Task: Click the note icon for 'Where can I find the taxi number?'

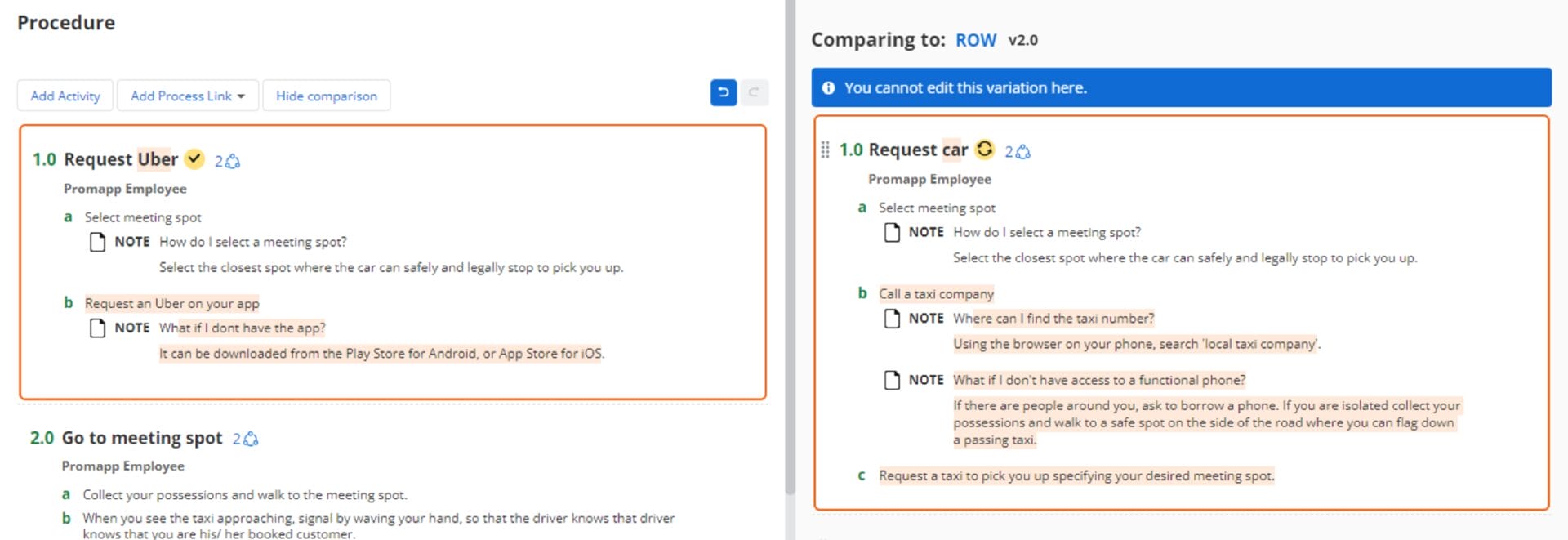Action: tap(892, 319)
